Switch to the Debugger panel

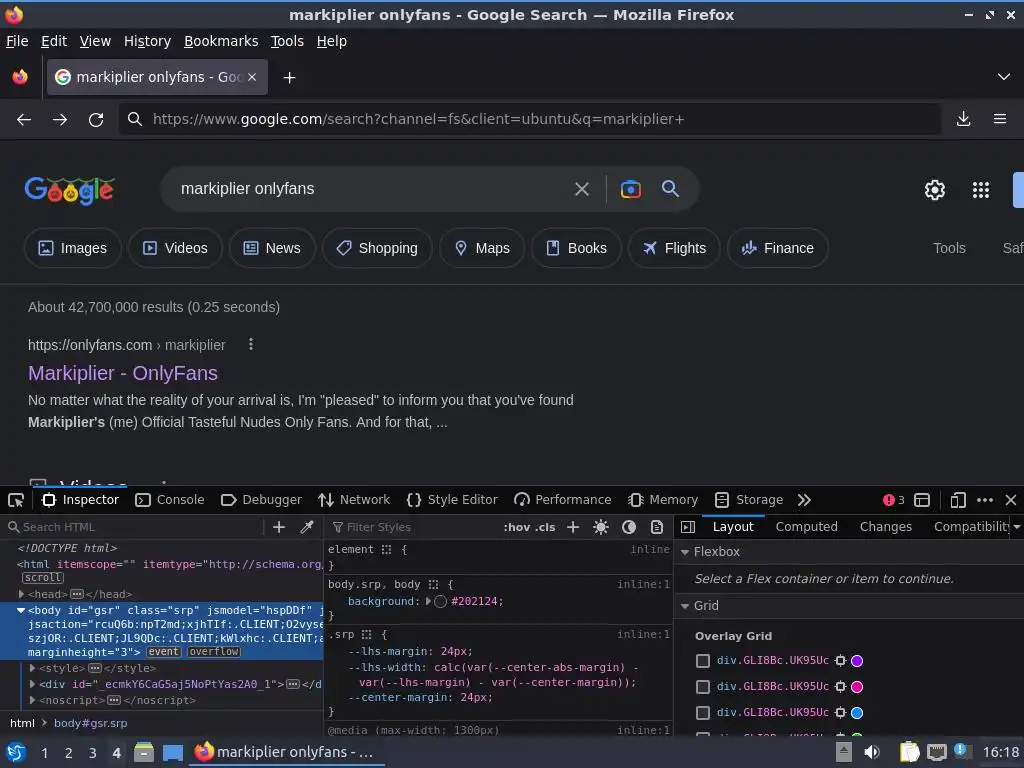point(261,500)
